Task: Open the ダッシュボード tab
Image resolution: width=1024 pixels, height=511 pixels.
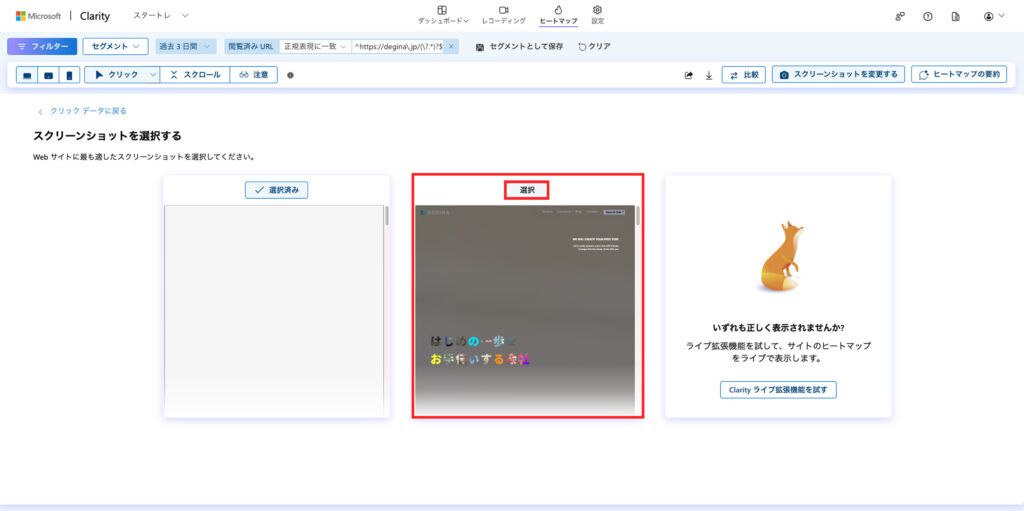Action: [x=442, y=15]
